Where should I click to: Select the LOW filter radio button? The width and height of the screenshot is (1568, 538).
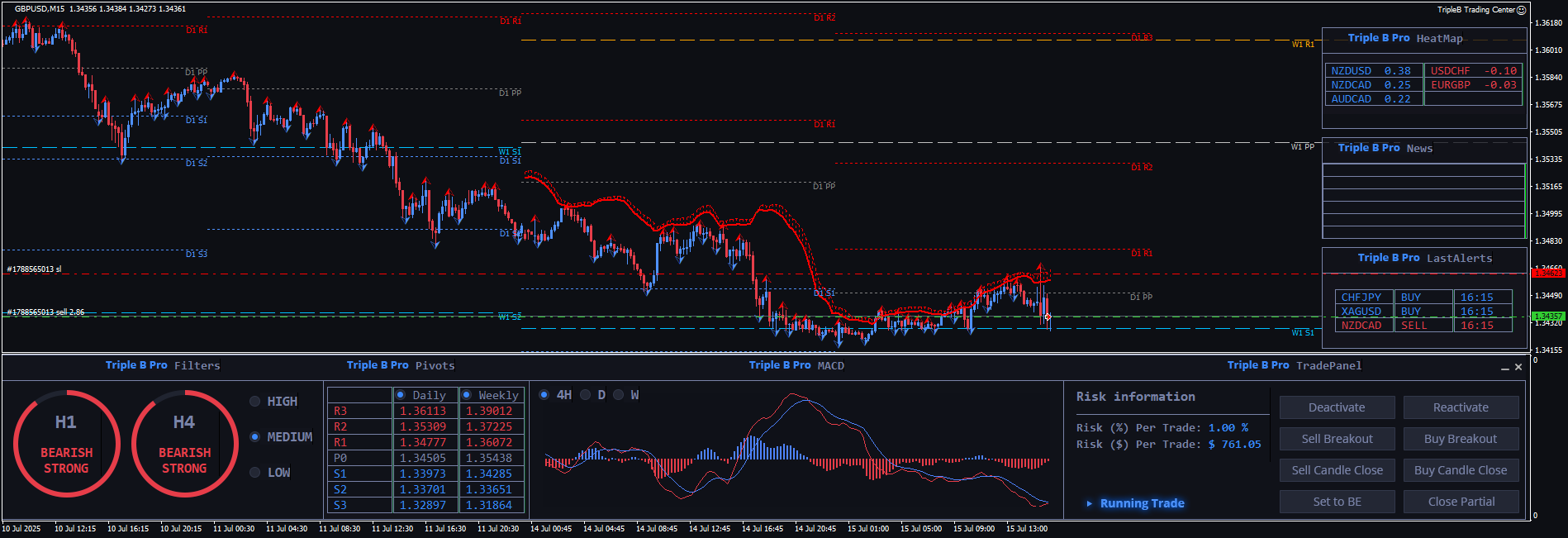pyautogui.click(x=255, y=473)
